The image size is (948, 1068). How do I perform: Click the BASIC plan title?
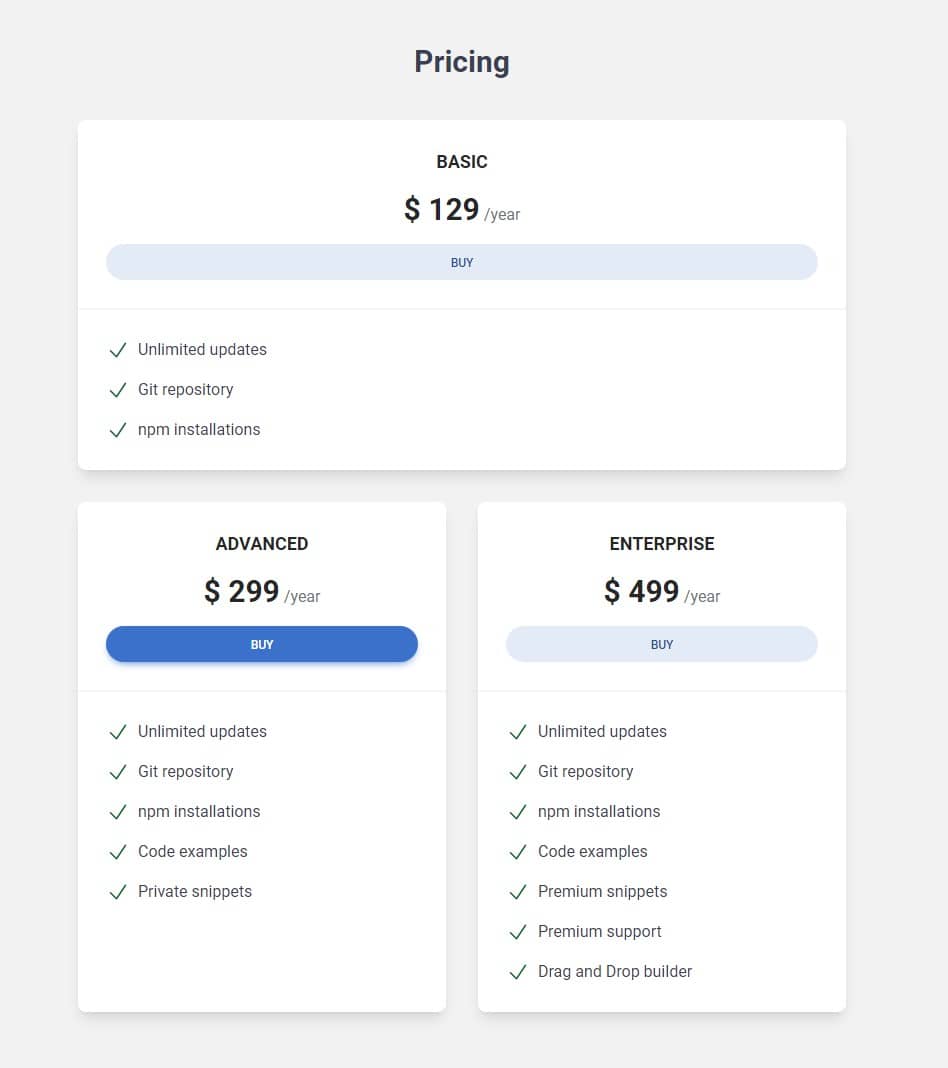tap(462, 162)
